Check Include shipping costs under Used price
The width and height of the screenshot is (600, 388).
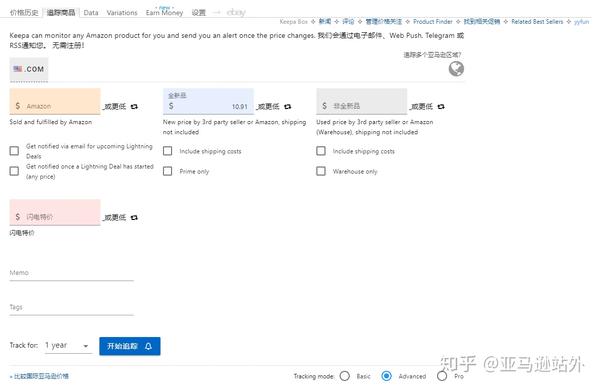point(321,151)
